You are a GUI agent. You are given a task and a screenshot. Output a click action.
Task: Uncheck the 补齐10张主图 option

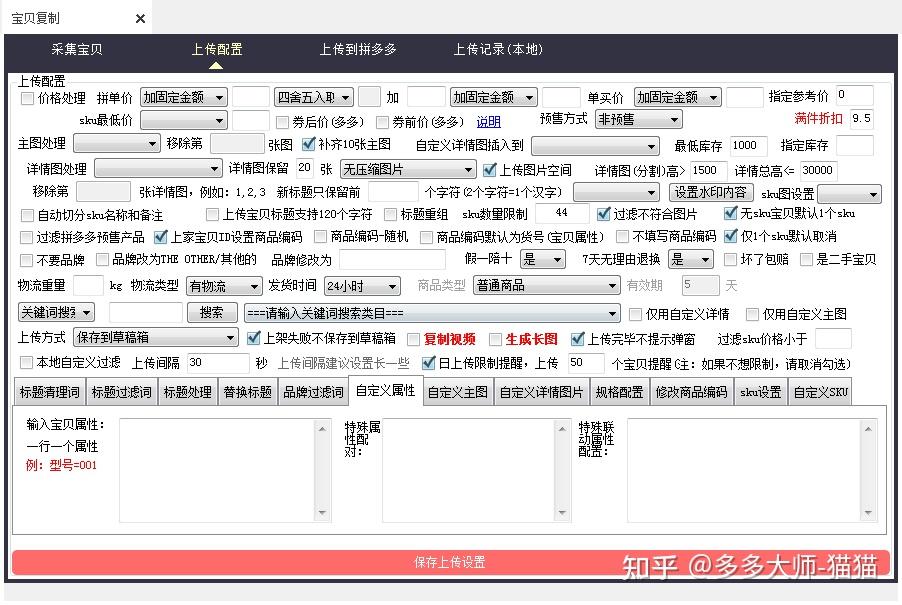point(308,144)
